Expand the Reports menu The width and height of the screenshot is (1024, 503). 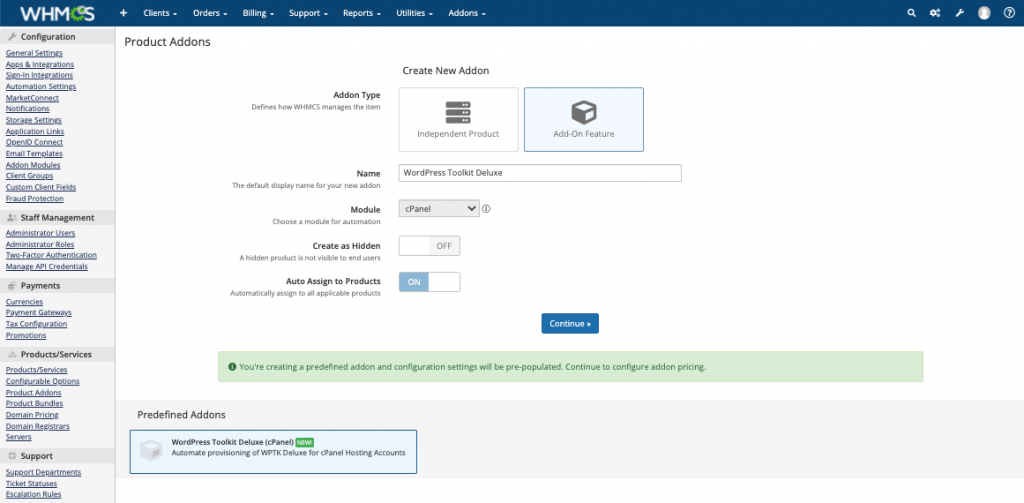click(x=362, y=13)
